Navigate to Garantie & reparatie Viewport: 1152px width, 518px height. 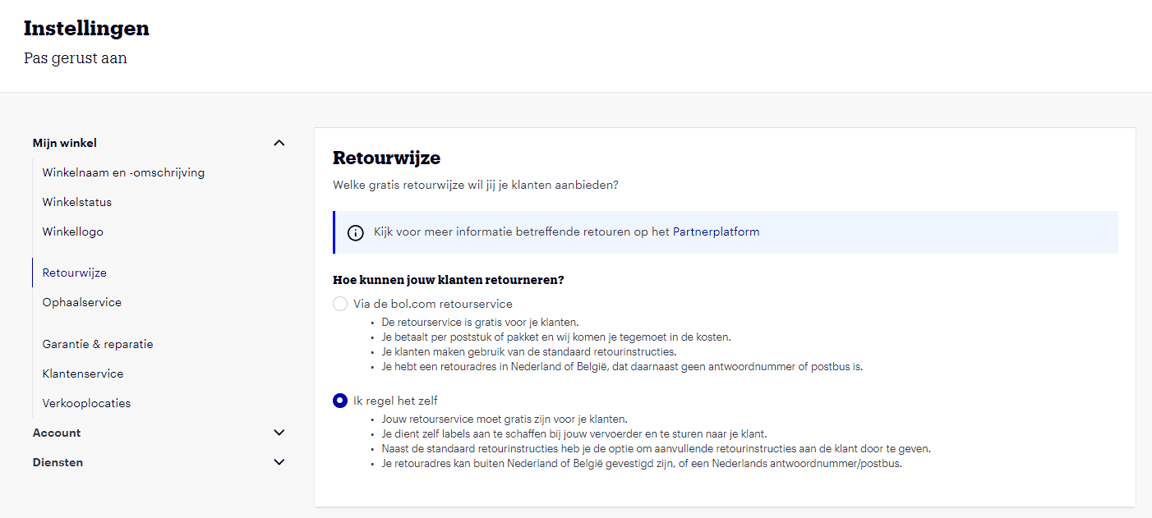pyautogui.click(x=97, y=344)
